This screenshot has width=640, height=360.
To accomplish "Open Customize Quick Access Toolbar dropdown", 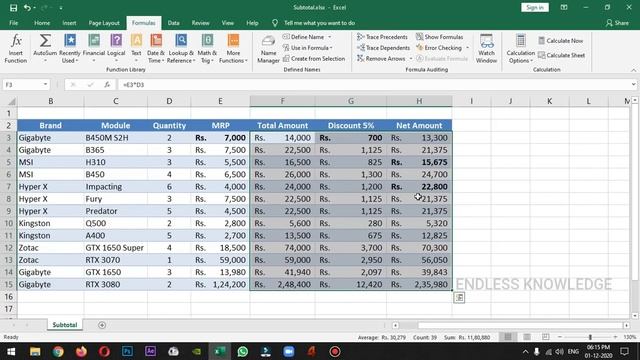I will 61,8.
